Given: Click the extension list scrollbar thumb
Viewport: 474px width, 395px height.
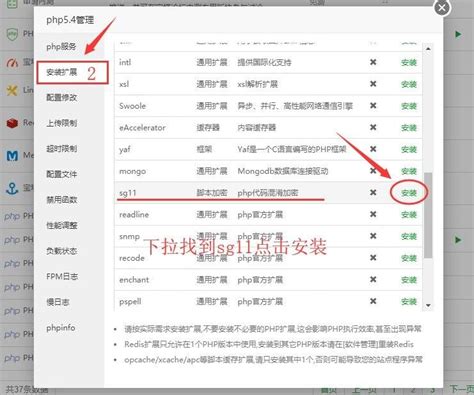Looking at the screenshot, I should [428, 215].
